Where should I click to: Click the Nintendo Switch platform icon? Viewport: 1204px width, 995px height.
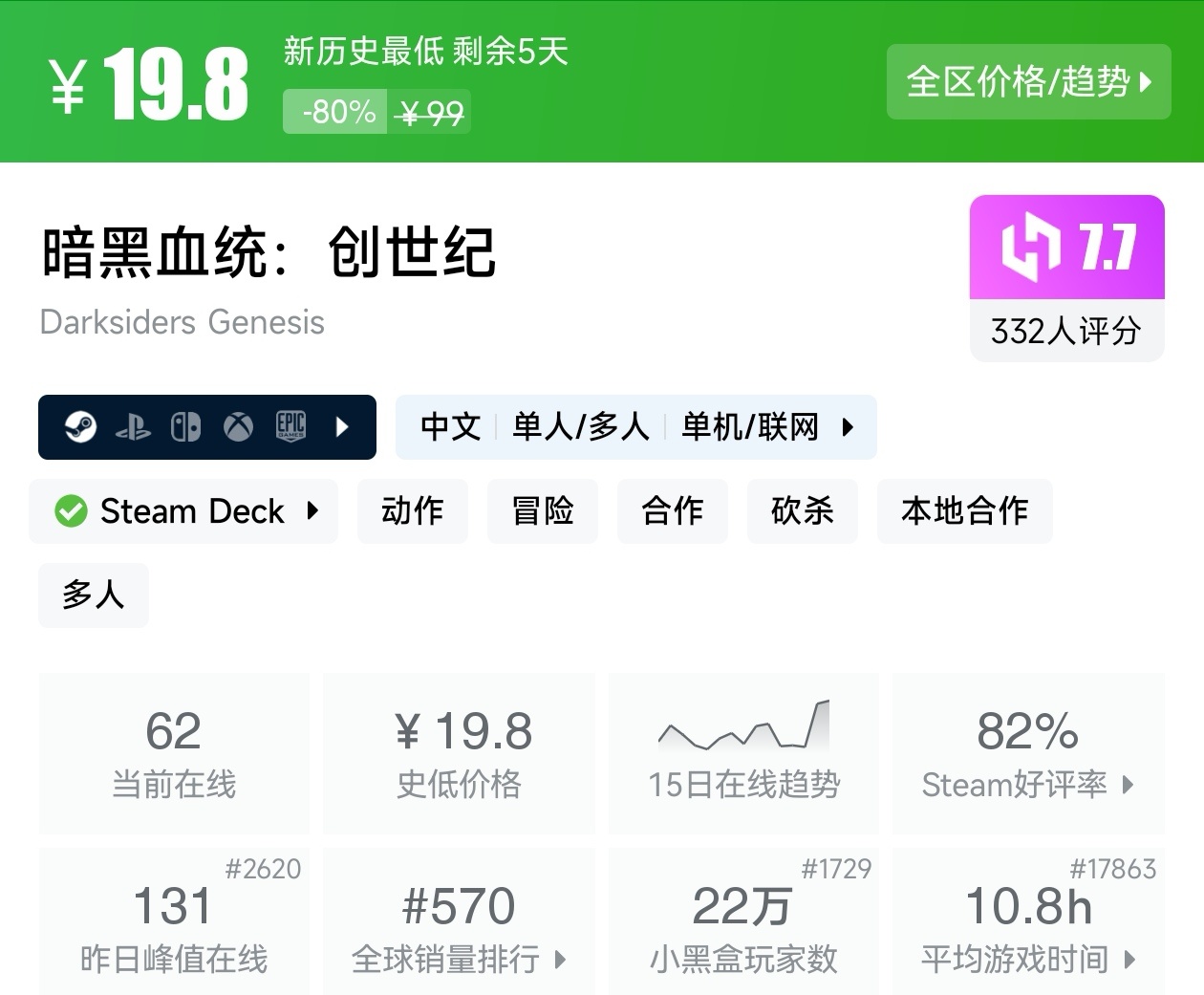(x=185, y=426)
